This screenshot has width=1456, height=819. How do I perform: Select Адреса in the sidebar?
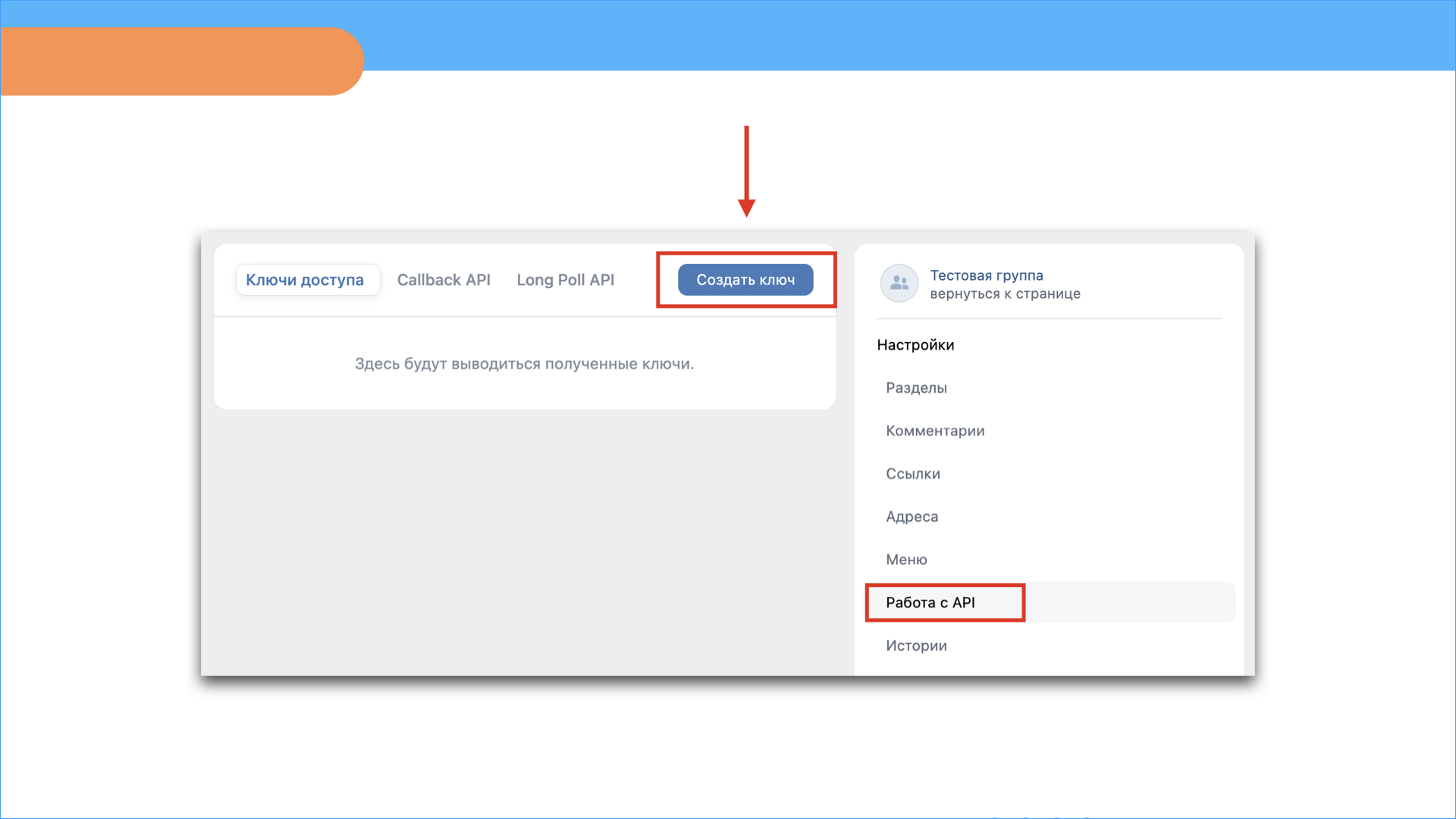click(912, 516)
